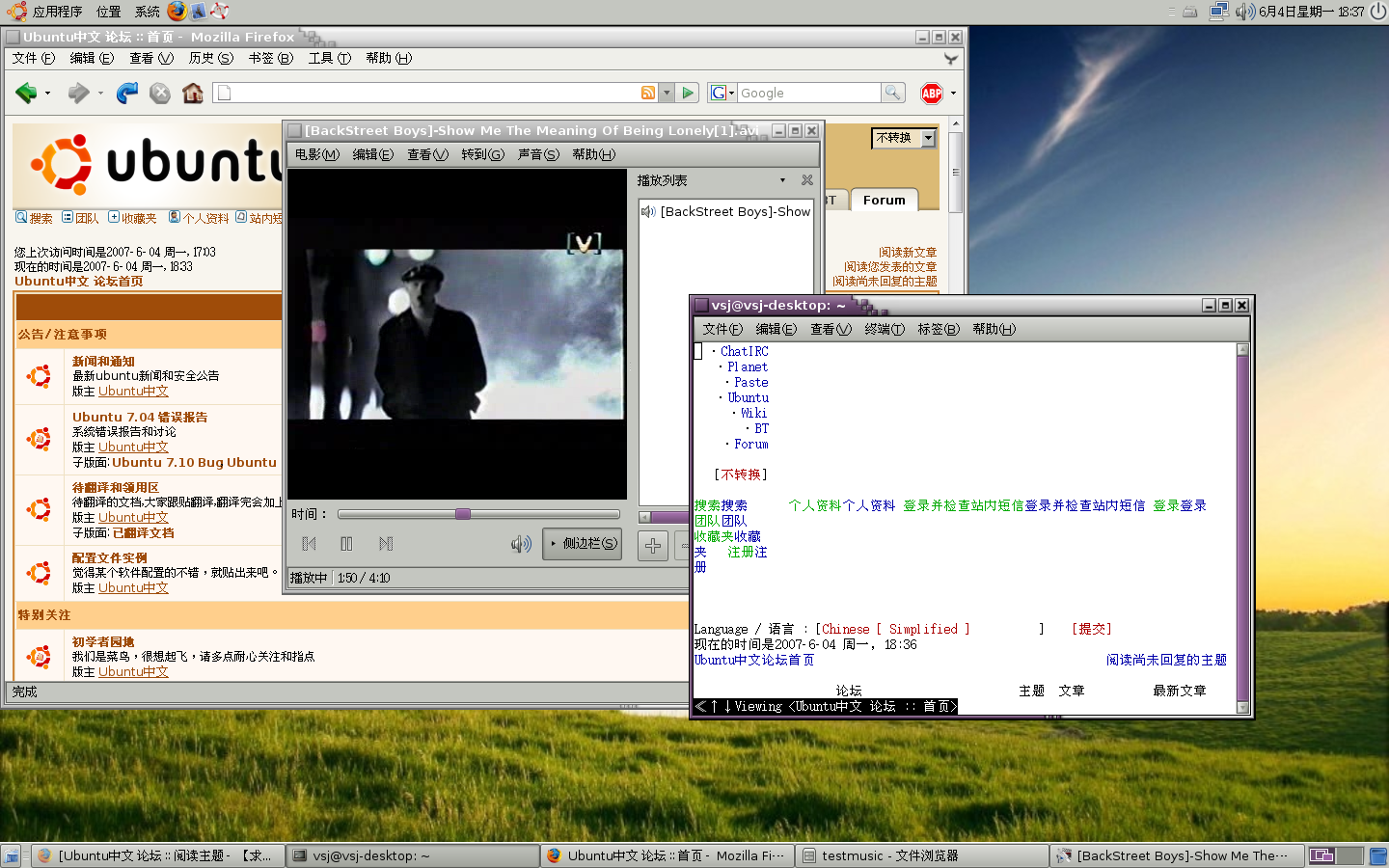The height and width of the screenshot is (868, 1389).
Task: Click Firefox Back arrow button
Action: coord(26,93)
